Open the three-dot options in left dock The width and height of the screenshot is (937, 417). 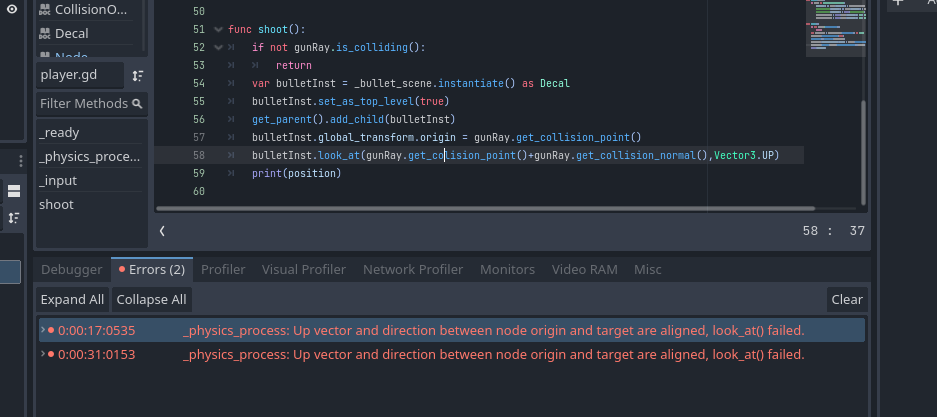point(21,161)
